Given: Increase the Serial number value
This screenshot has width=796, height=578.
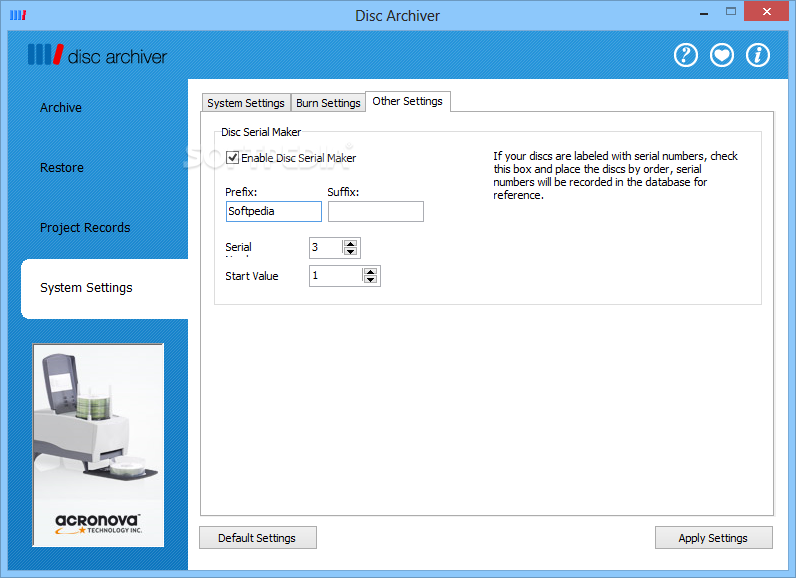Looking at the screenshot, I should tap(350, 244).
